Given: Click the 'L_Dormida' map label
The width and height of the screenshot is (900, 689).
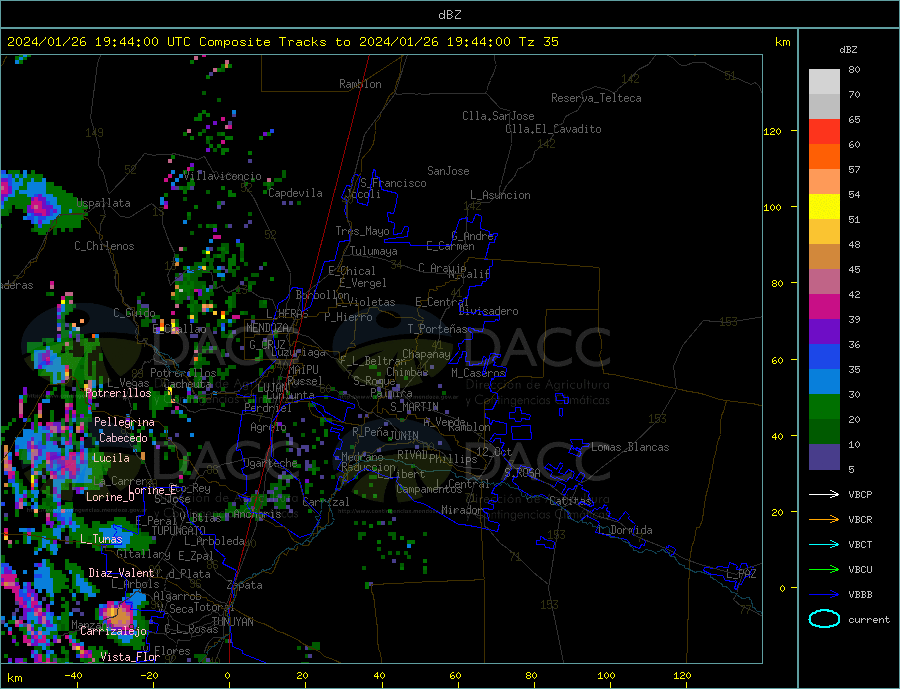Looking at the screenshot, I should (626, 530).
